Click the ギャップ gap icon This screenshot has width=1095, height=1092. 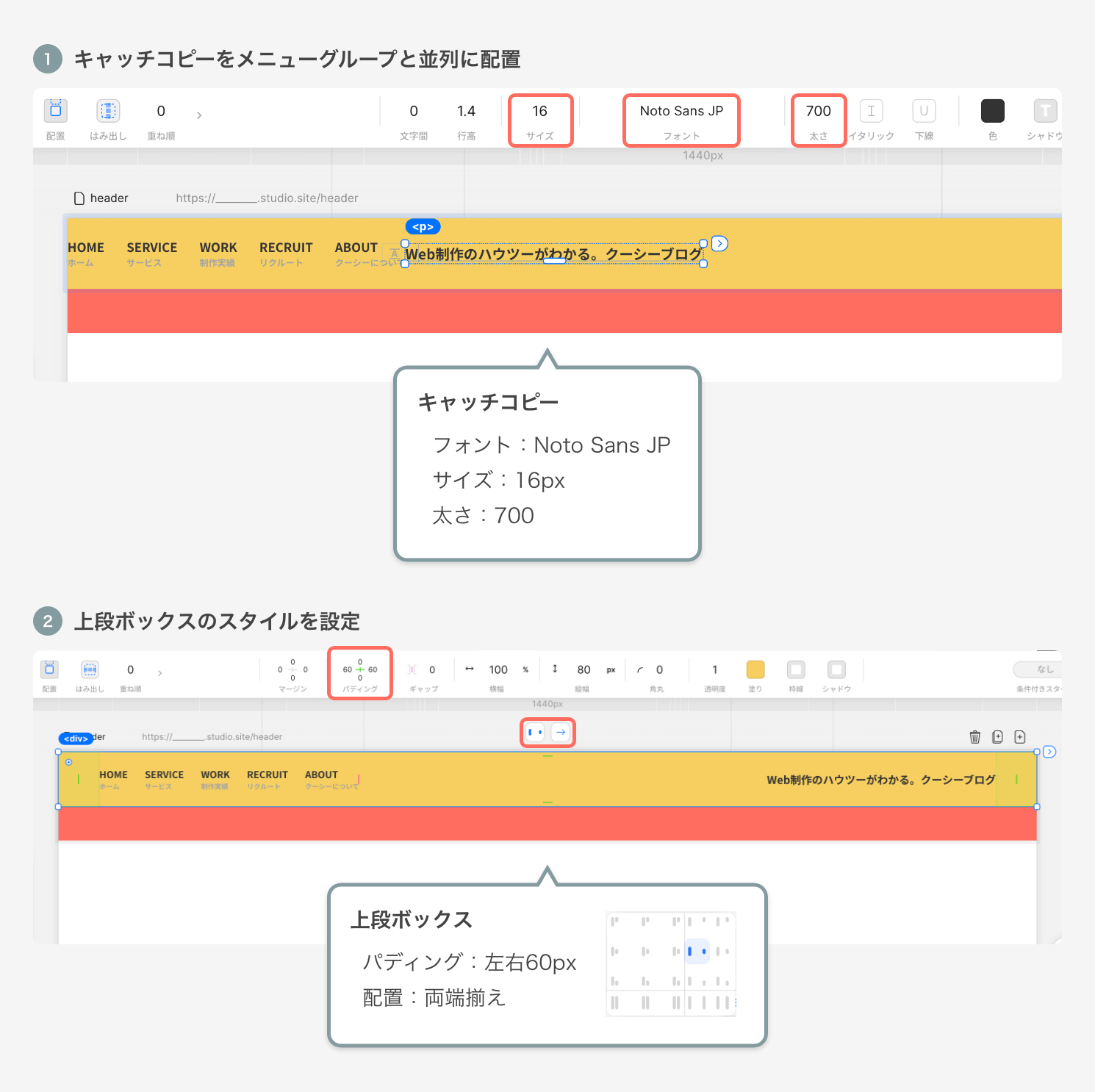tap(412, 669)
